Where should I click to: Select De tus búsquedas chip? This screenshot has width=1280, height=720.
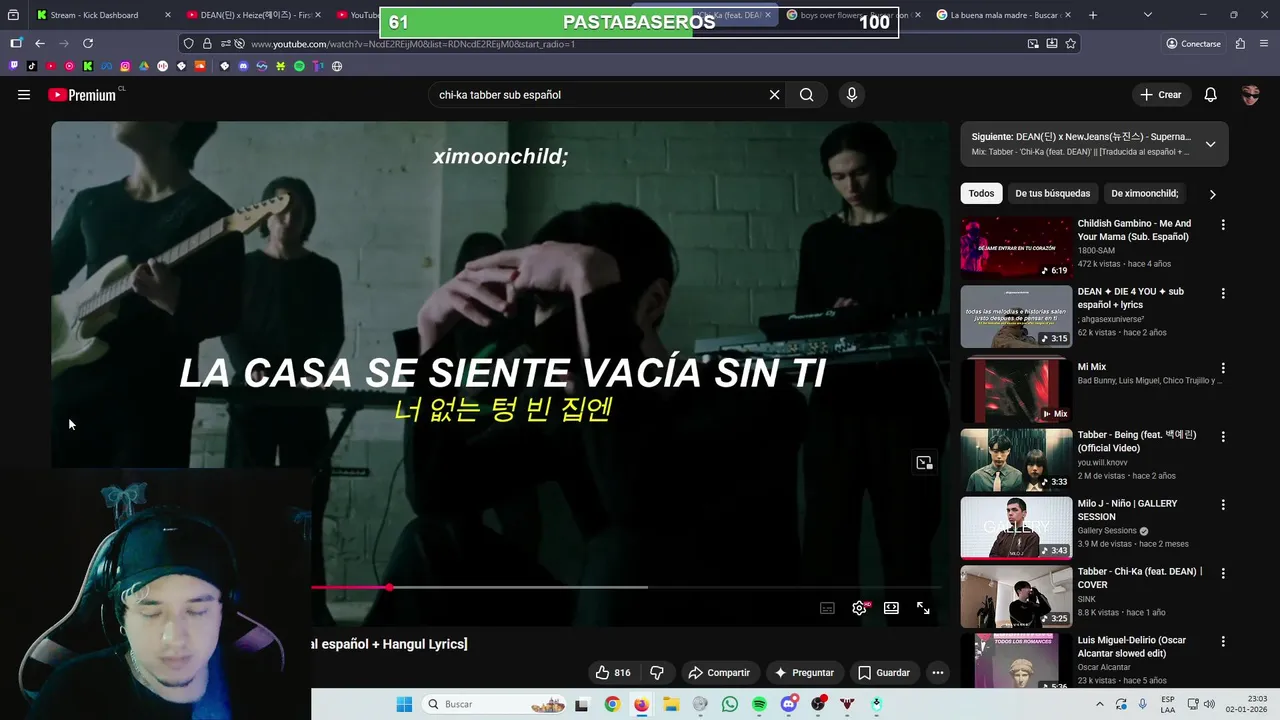point(1053,194)
